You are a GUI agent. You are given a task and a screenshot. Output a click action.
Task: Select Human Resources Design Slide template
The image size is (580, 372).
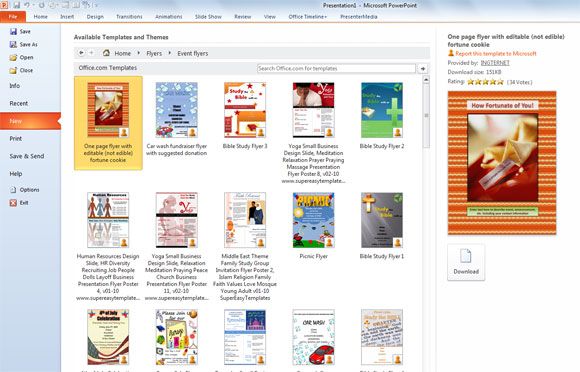(x=108, y=220)
